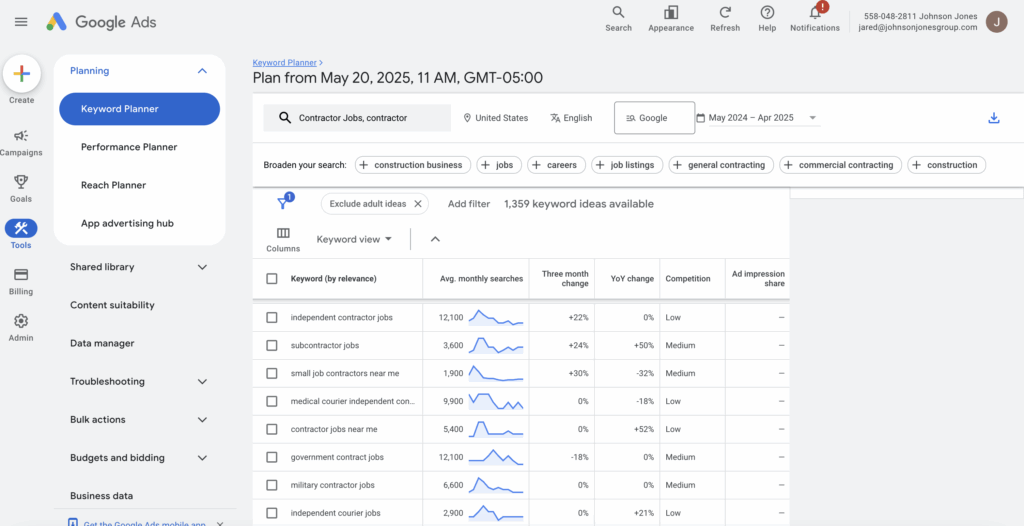This screenshot has height=526, width=1024.
Task: Open Data manager
Action: click(102, 343)
